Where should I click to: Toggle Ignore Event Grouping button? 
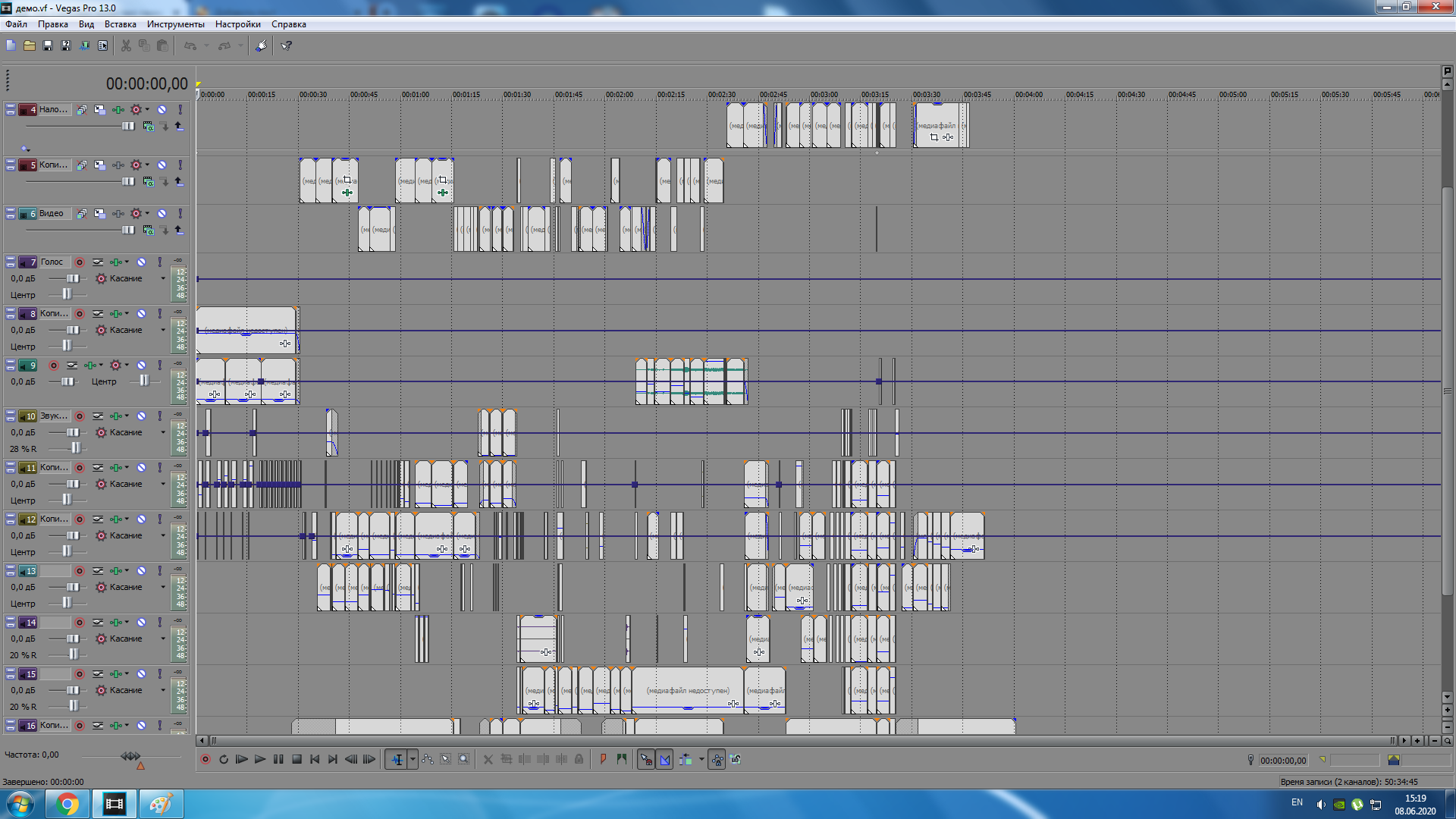[x=736, y=759]
